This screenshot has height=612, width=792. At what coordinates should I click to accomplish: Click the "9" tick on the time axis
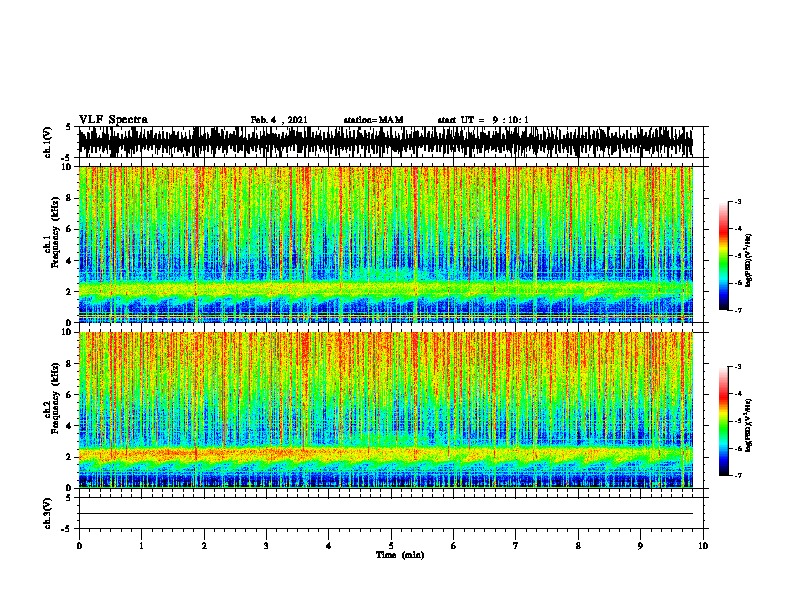point(640,545)
